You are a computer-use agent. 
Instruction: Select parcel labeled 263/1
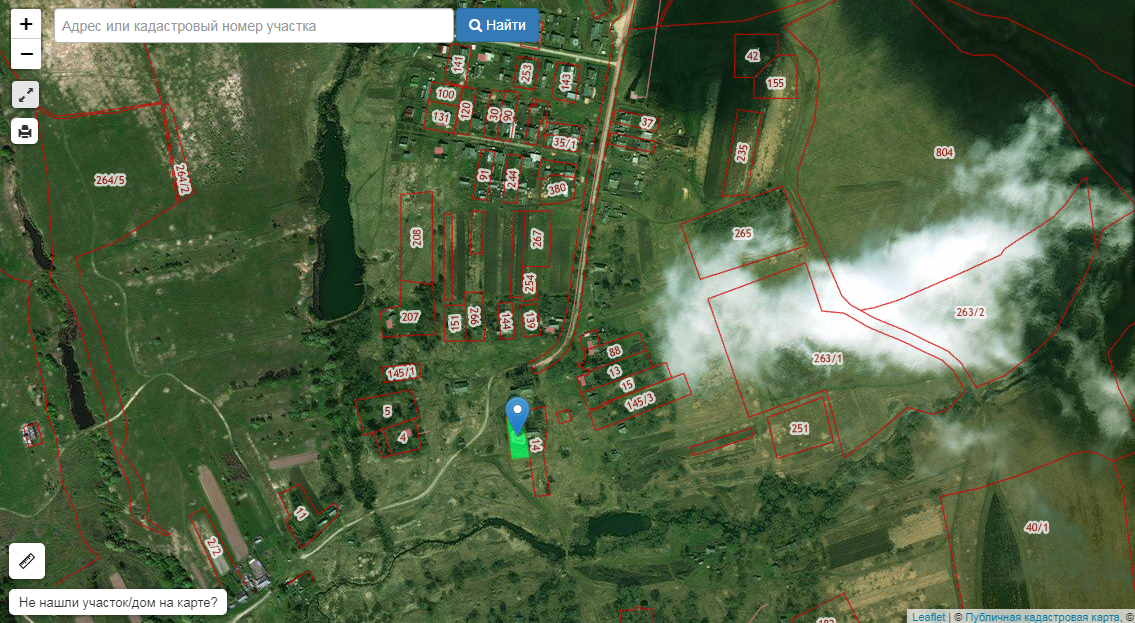[828, 358]
